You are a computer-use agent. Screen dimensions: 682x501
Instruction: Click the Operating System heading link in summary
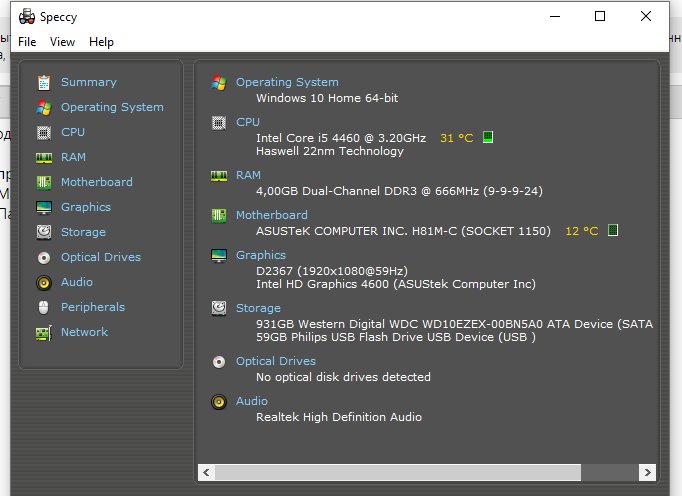pyautogui.click(x=287, y=82)
